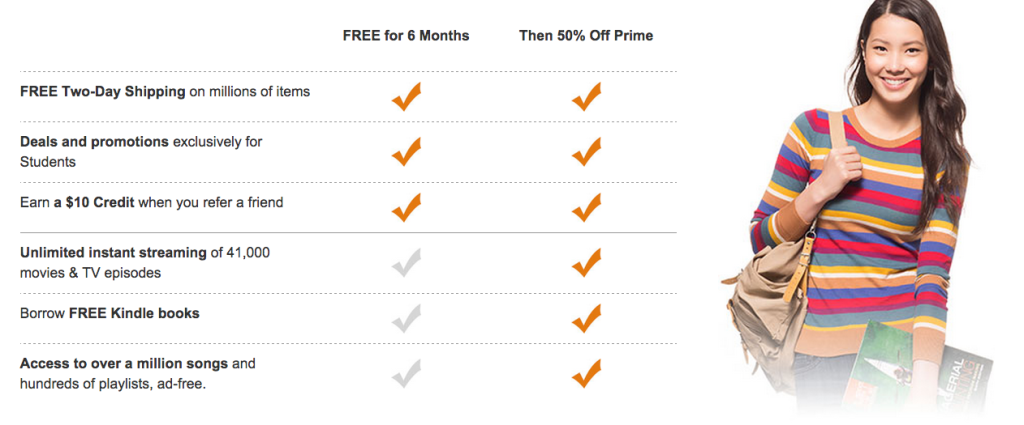Click orange checkmark for Borrow FREE Kindle books

click(x=586, y=318)
